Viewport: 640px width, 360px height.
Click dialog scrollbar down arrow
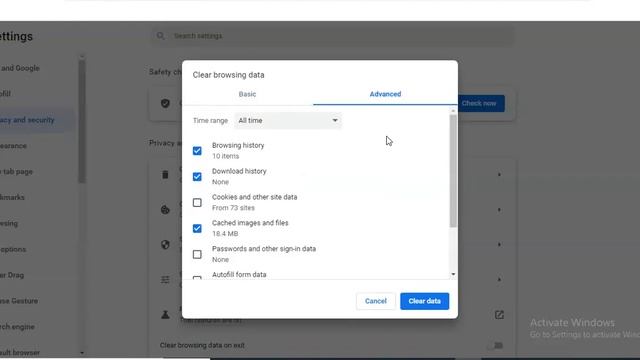453,274
